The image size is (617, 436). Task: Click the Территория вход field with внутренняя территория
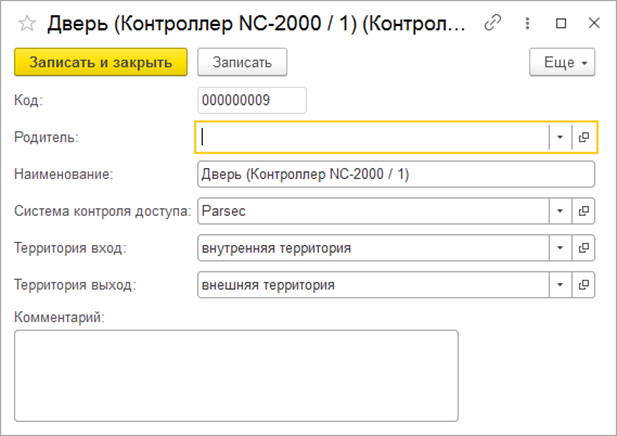(x=372, y=248)
